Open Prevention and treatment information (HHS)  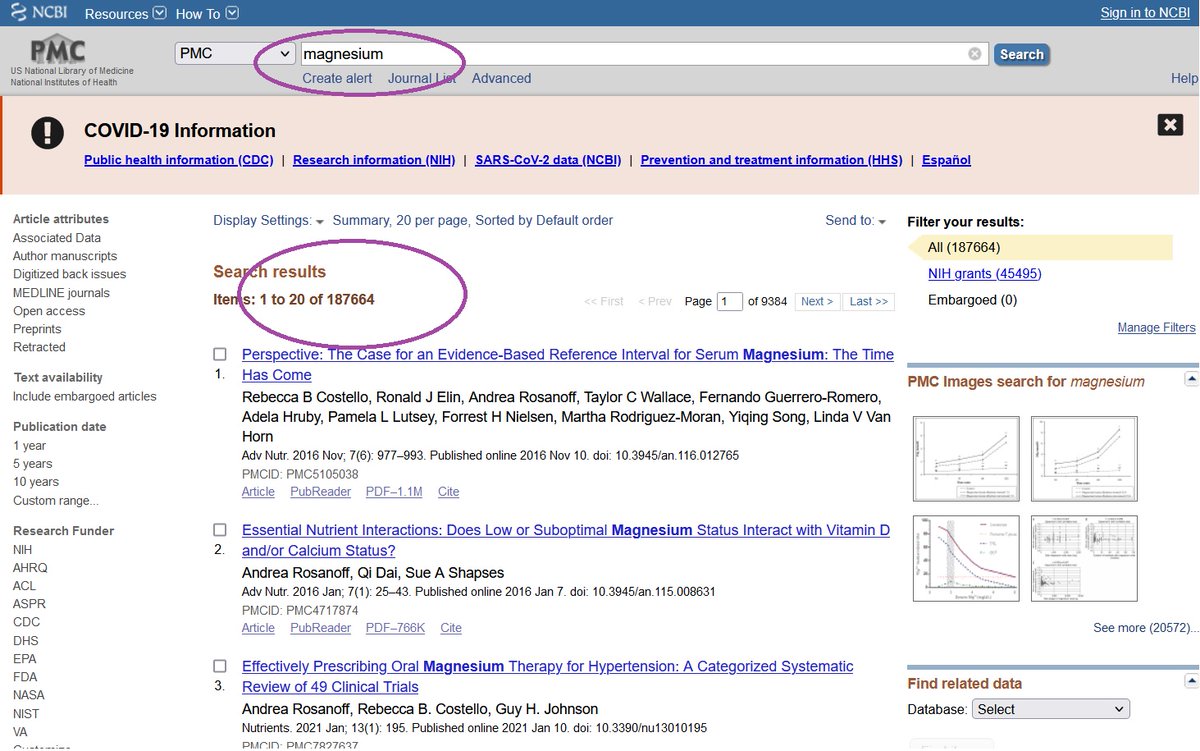pos(771,160)
